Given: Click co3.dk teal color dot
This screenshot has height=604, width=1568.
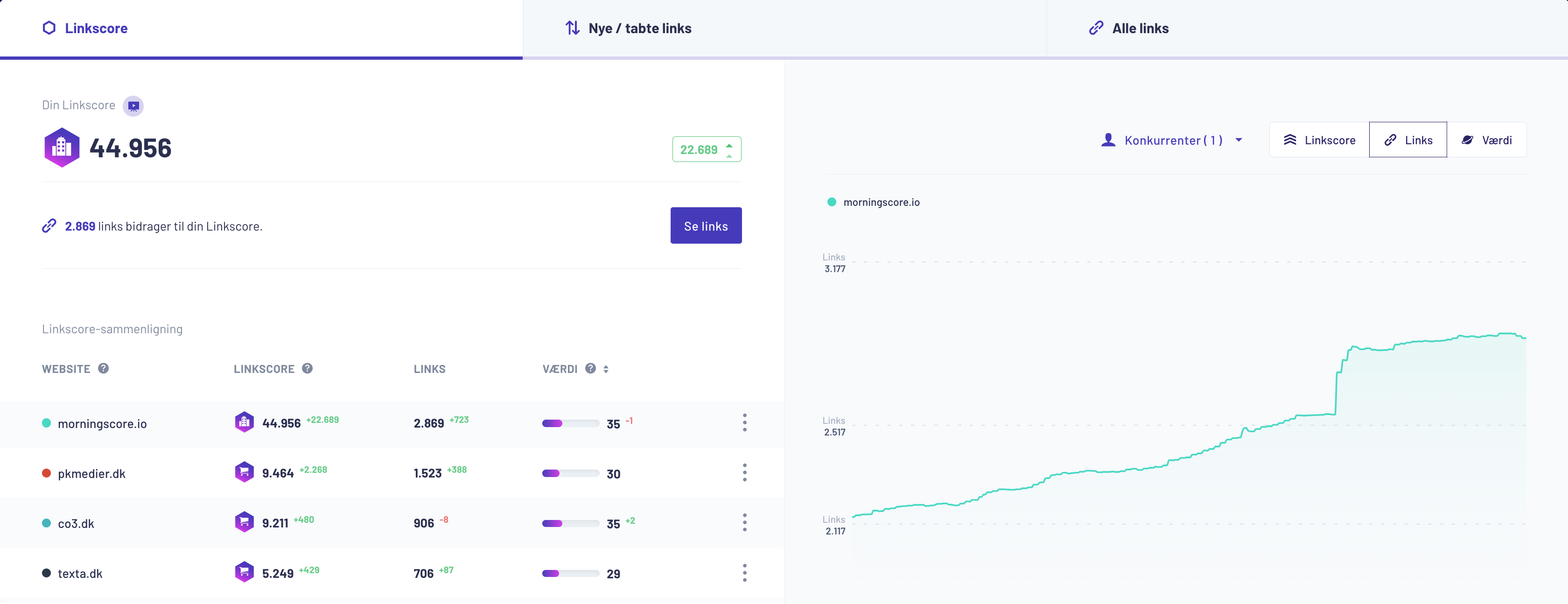Looking at the screenshot, I should 46,523.
